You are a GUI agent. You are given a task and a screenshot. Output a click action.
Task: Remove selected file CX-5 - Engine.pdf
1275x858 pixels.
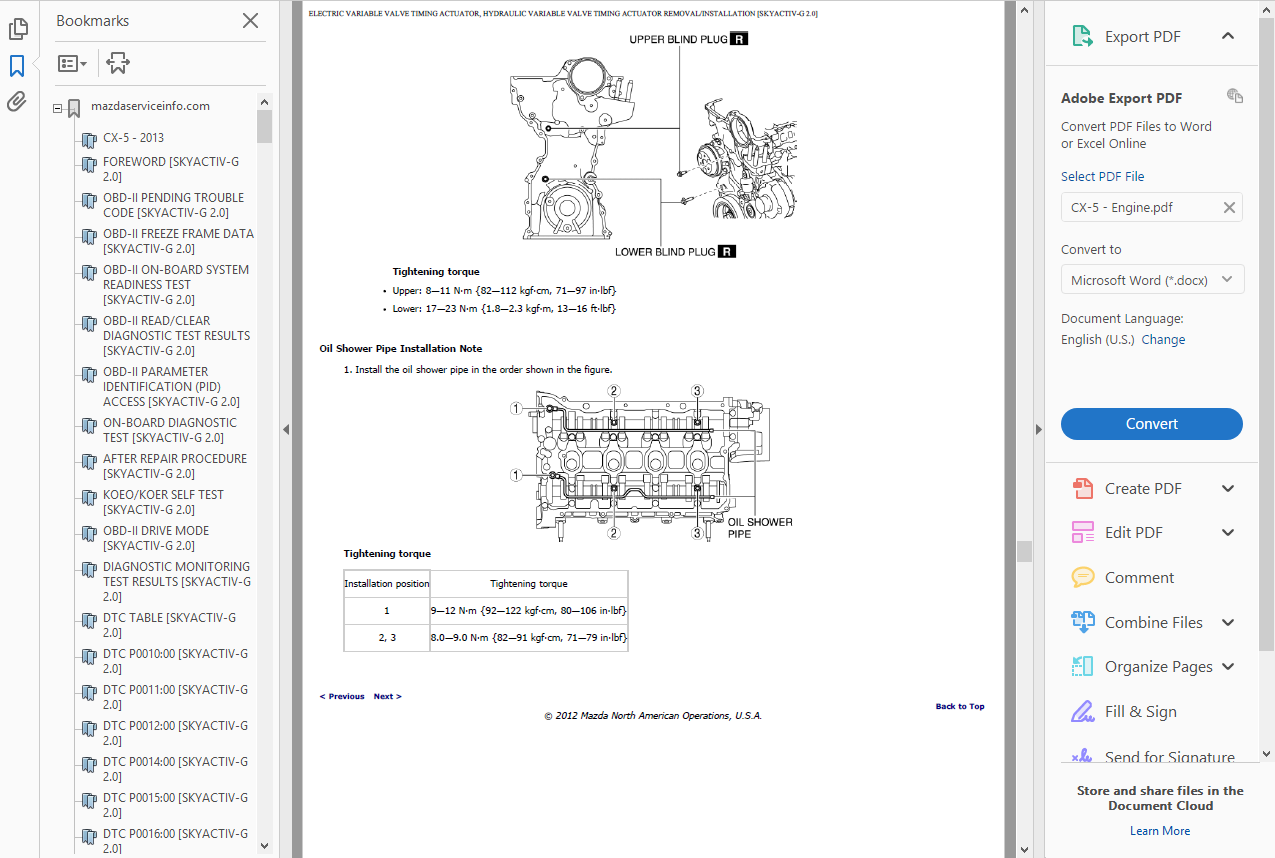(1229, 208)
